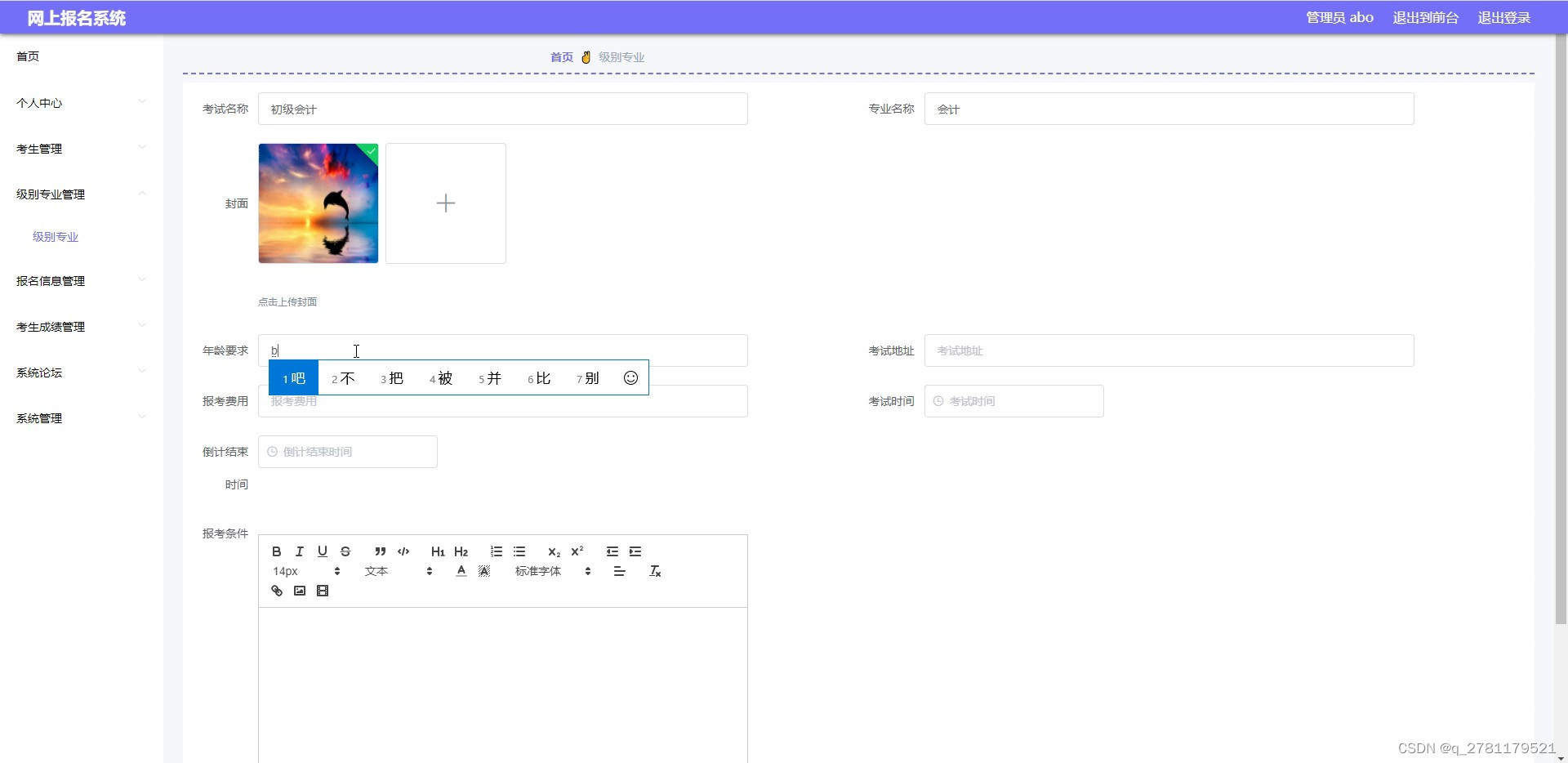Insert a blockquote in the editor
This screenshot has width=1568, height=763.
tap(380, 551)
